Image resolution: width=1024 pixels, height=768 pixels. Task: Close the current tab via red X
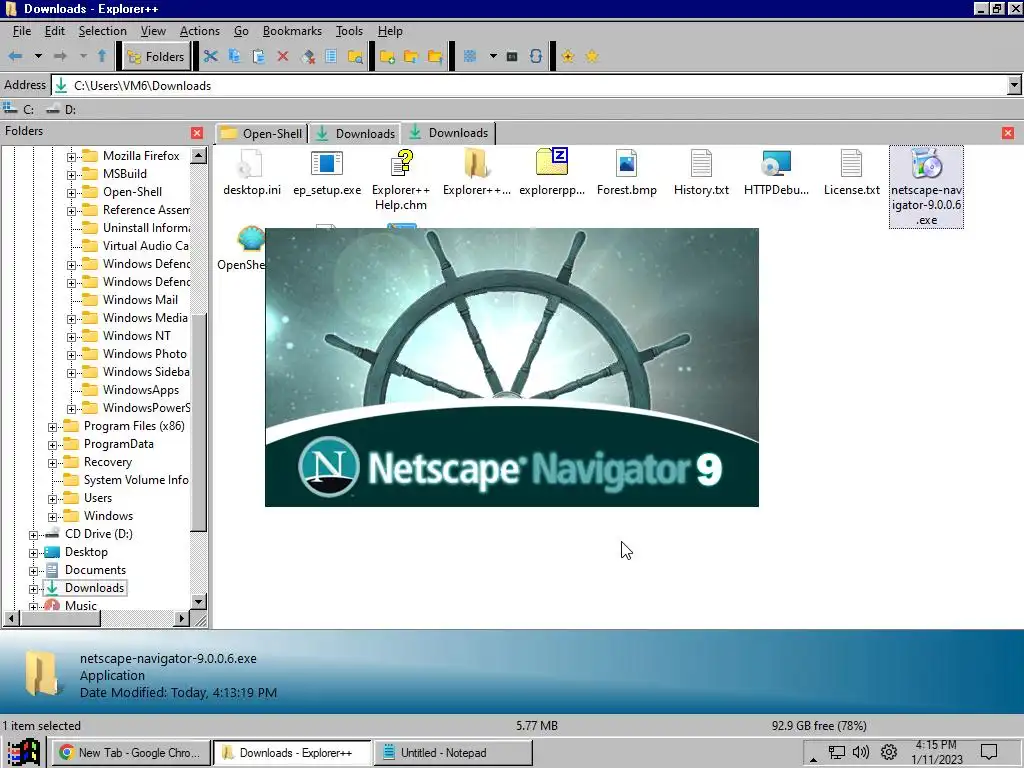[x=1008, y=133]
